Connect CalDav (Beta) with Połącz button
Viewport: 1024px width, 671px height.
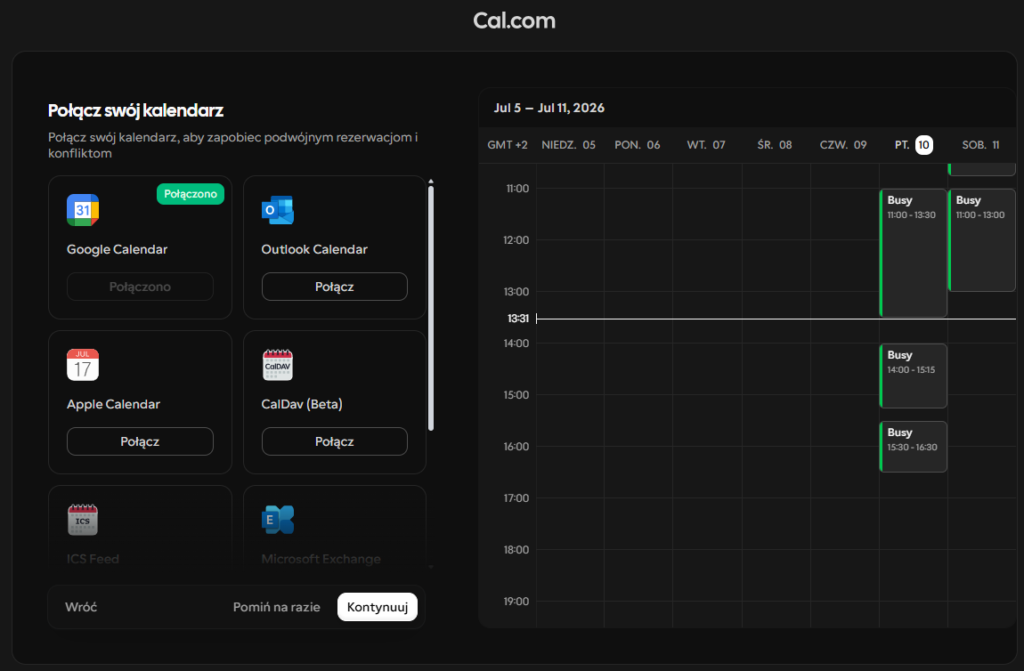click(334, 442)
